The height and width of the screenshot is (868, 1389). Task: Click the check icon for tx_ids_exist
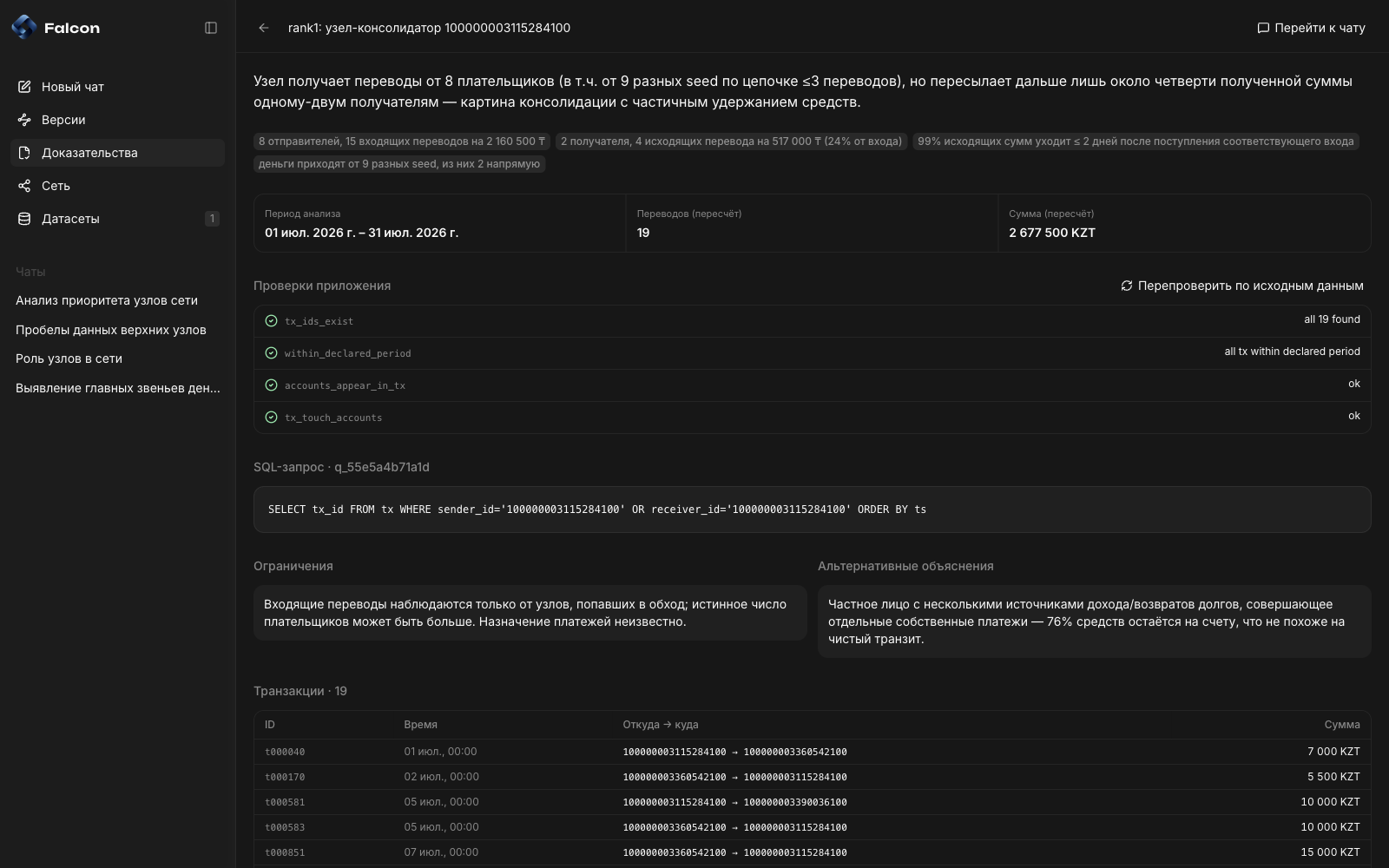point(271,321)
